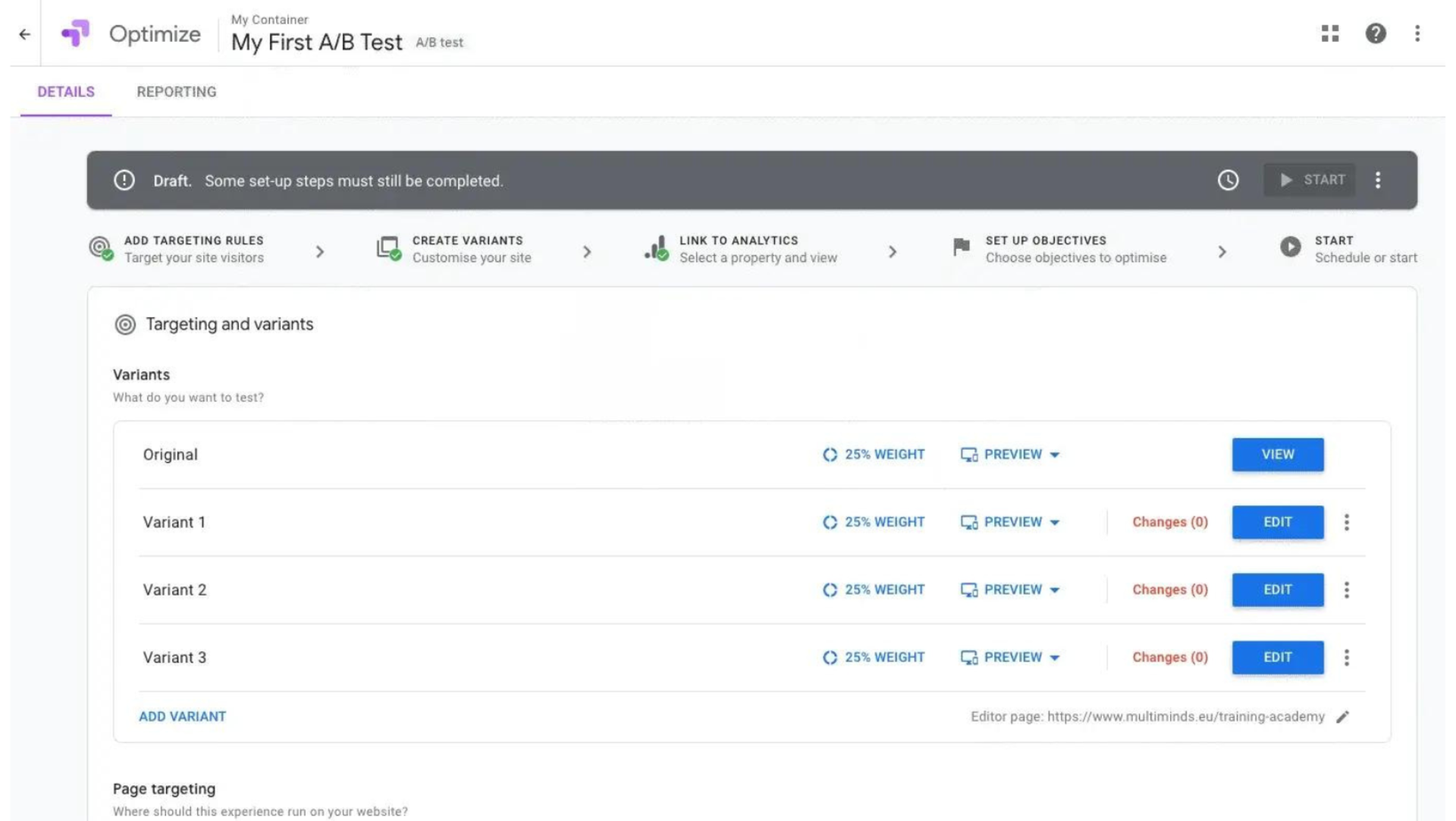The height and width of the screenshot is (821, 1456).
Task: Open the Google apps grid icon
Action: click(x=1329, y=34)
